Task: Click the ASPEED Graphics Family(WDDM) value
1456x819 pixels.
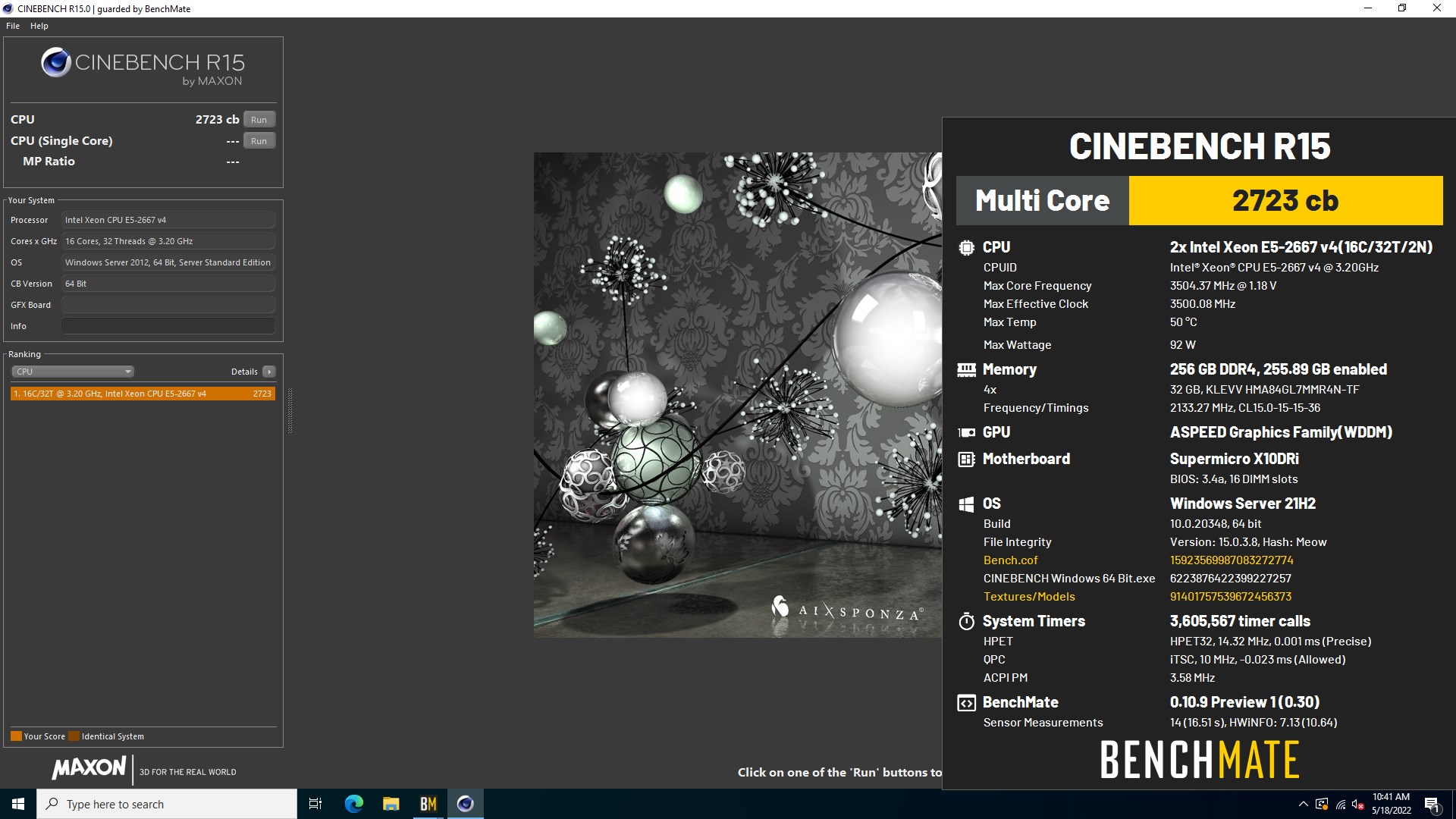Action: 1281,432
